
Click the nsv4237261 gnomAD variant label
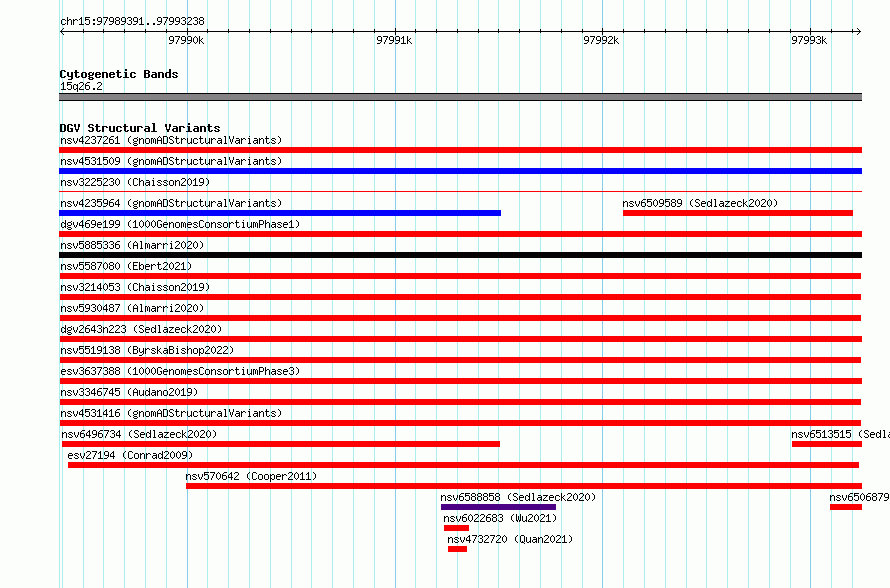[171, 140]
